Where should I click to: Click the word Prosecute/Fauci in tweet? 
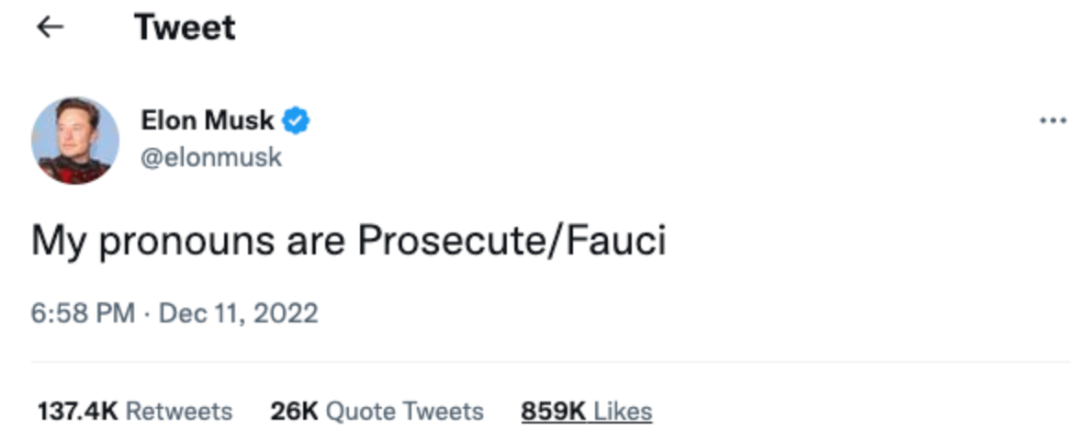pos(511,242)
